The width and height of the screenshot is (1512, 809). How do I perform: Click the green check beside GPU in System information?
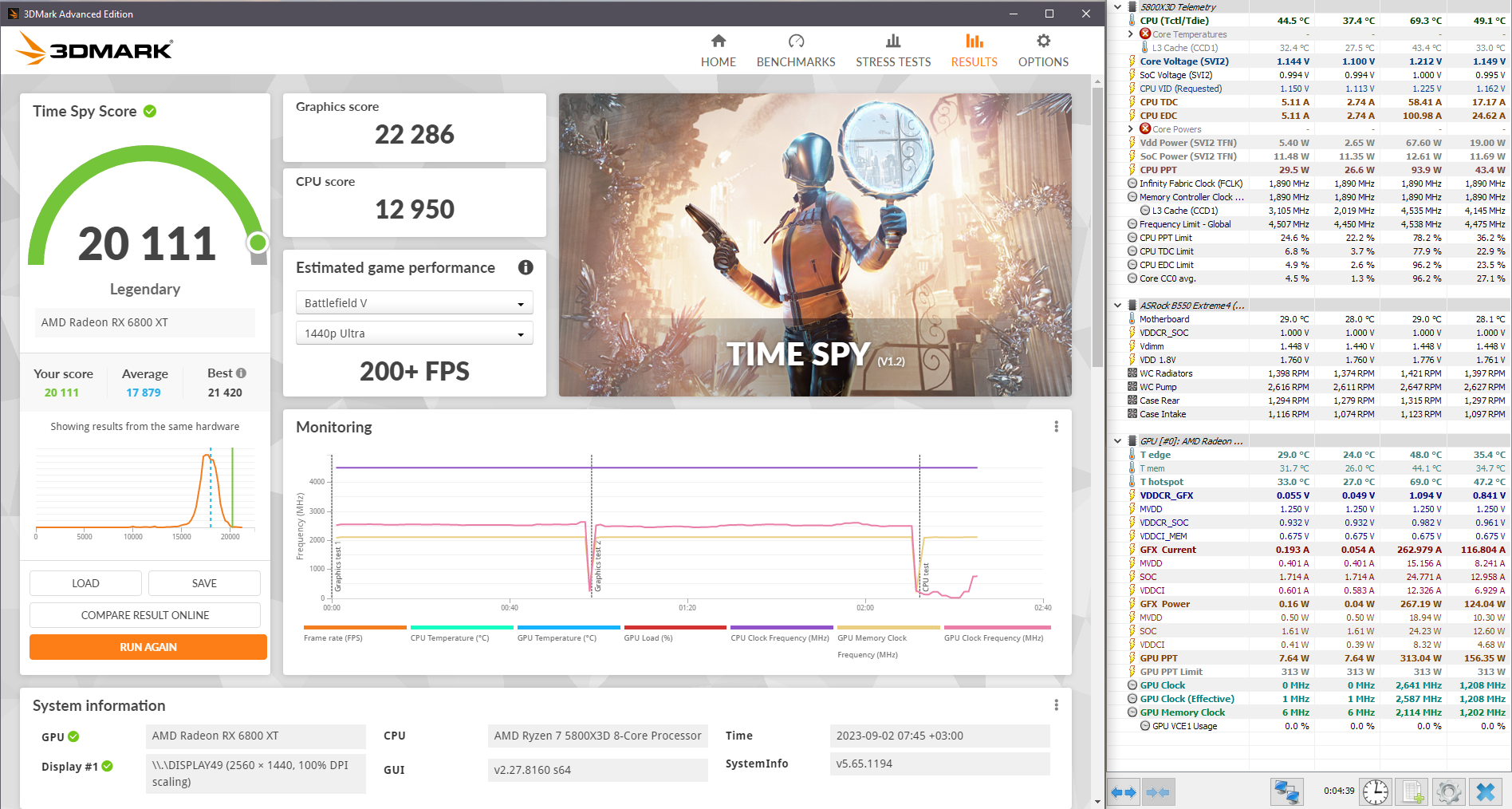[x=73, y=736]
